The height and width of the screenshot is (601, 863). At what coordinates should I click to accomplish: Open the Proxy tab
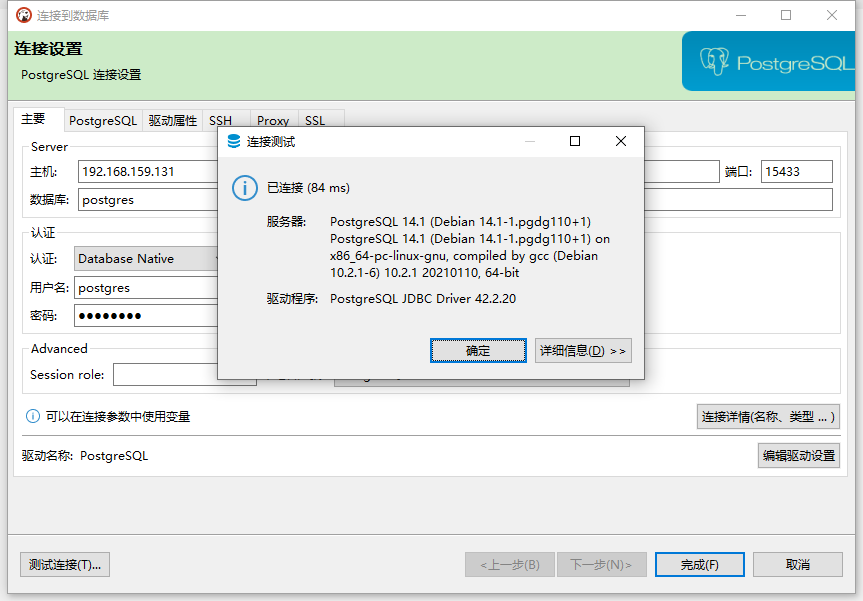[272, 119]
